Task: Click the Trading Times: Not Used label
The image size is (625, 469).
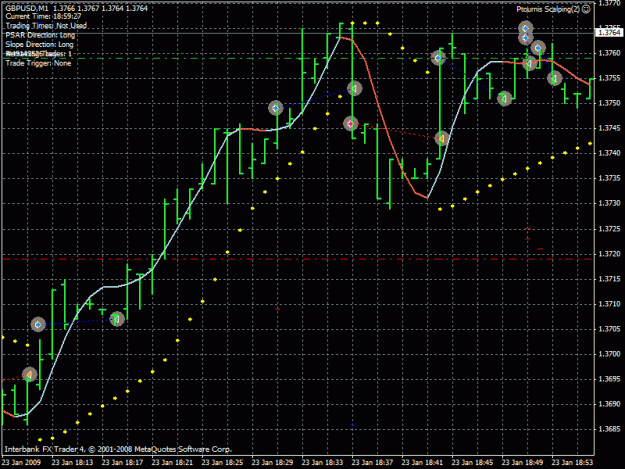Action: [46, 26]
